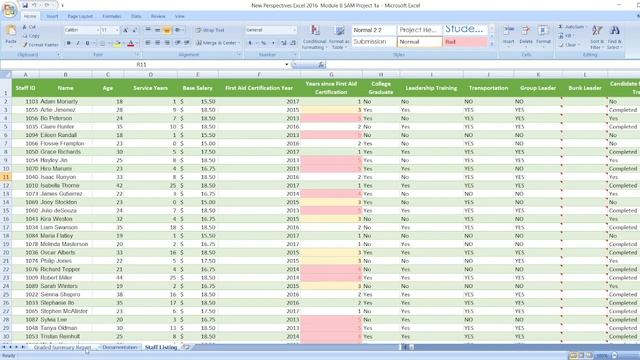
Task: Switch to the Review ribbon tab
Action: tap(158, 16)
